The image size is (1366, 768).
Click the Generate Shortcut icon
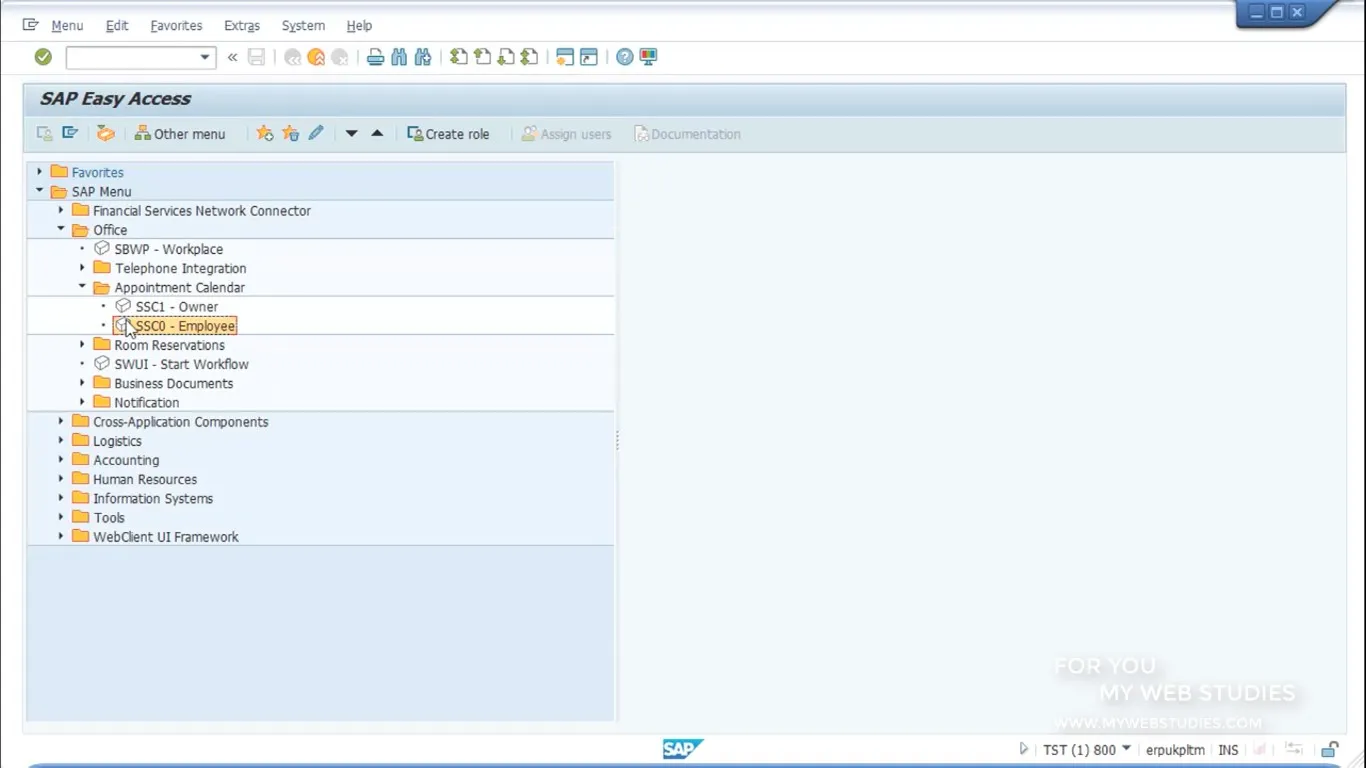click(x=589, y=57)
